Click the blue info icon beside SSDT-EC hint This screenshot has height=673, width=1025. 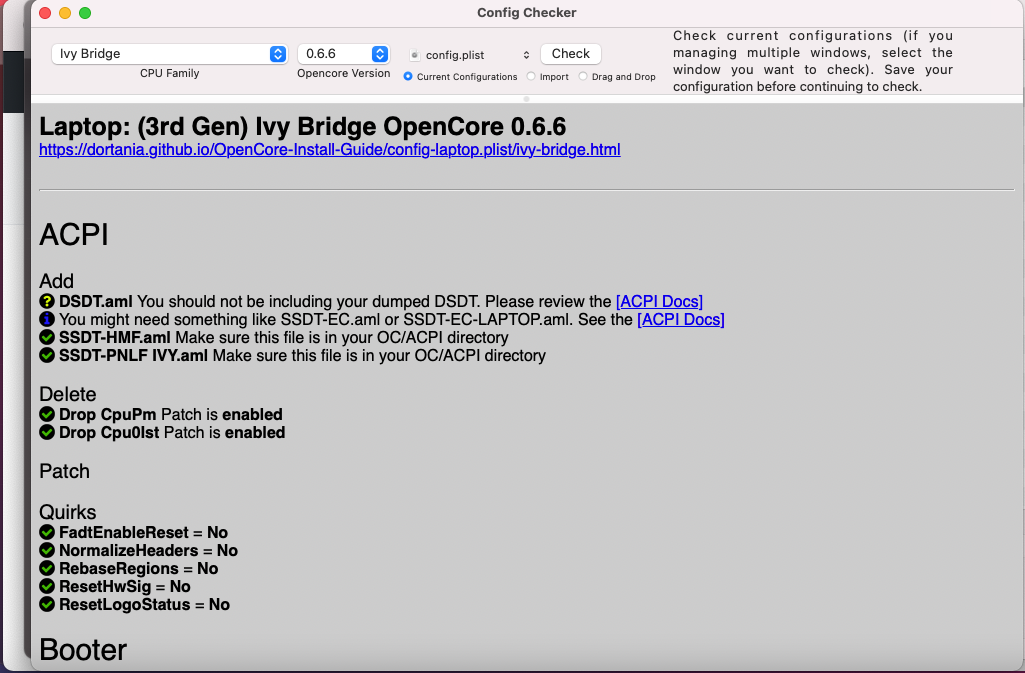47,320
